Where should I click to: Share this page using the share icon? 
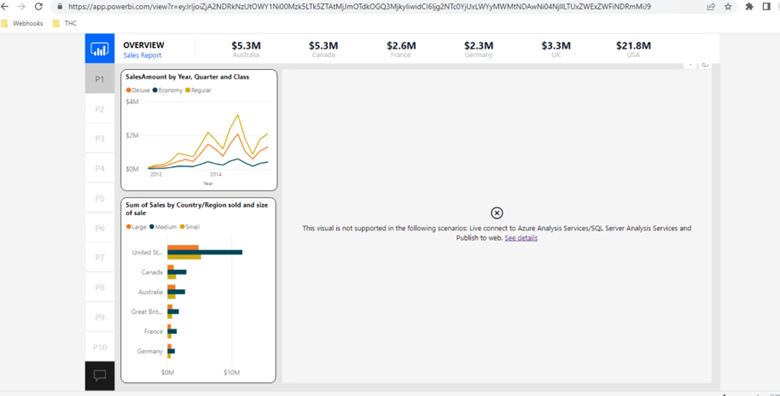711,6
